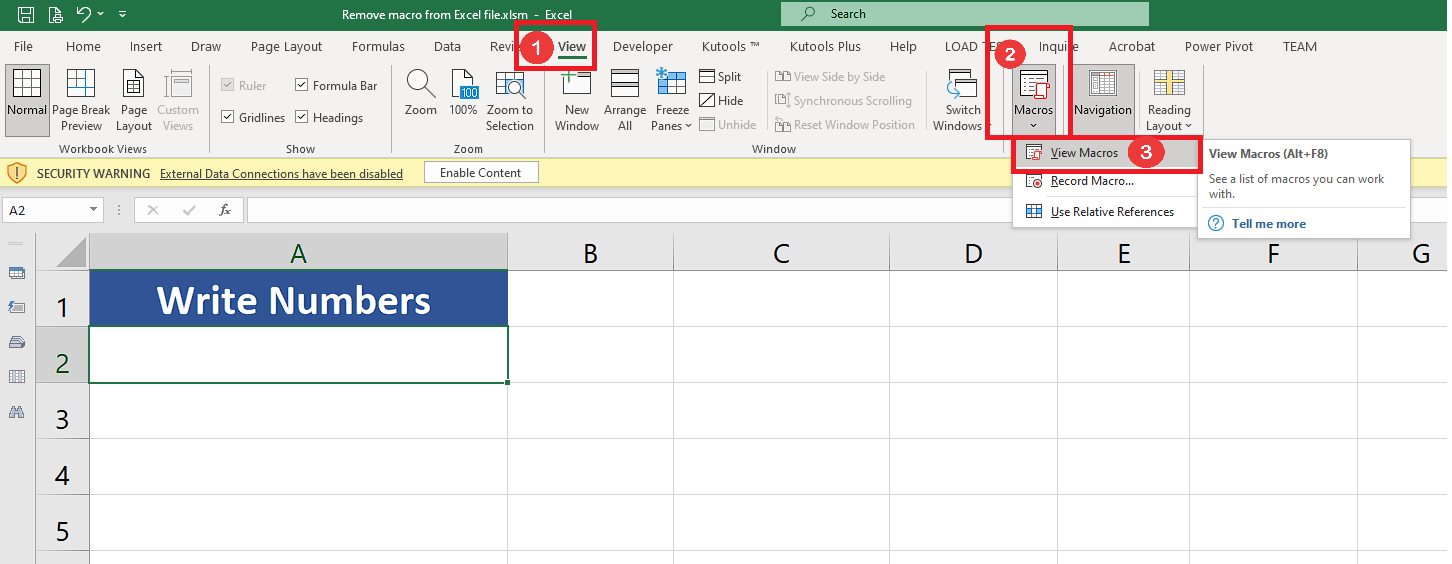This screenshot has height=564, width=1452.
Task: Click the Macros button icon
Action: point(1034,85)
